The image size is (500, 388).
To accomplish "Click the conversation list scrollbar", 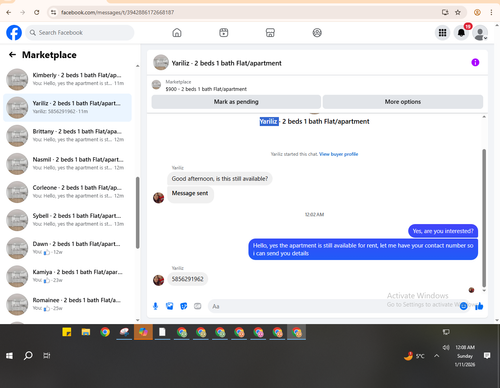I will tap(137, 213).
